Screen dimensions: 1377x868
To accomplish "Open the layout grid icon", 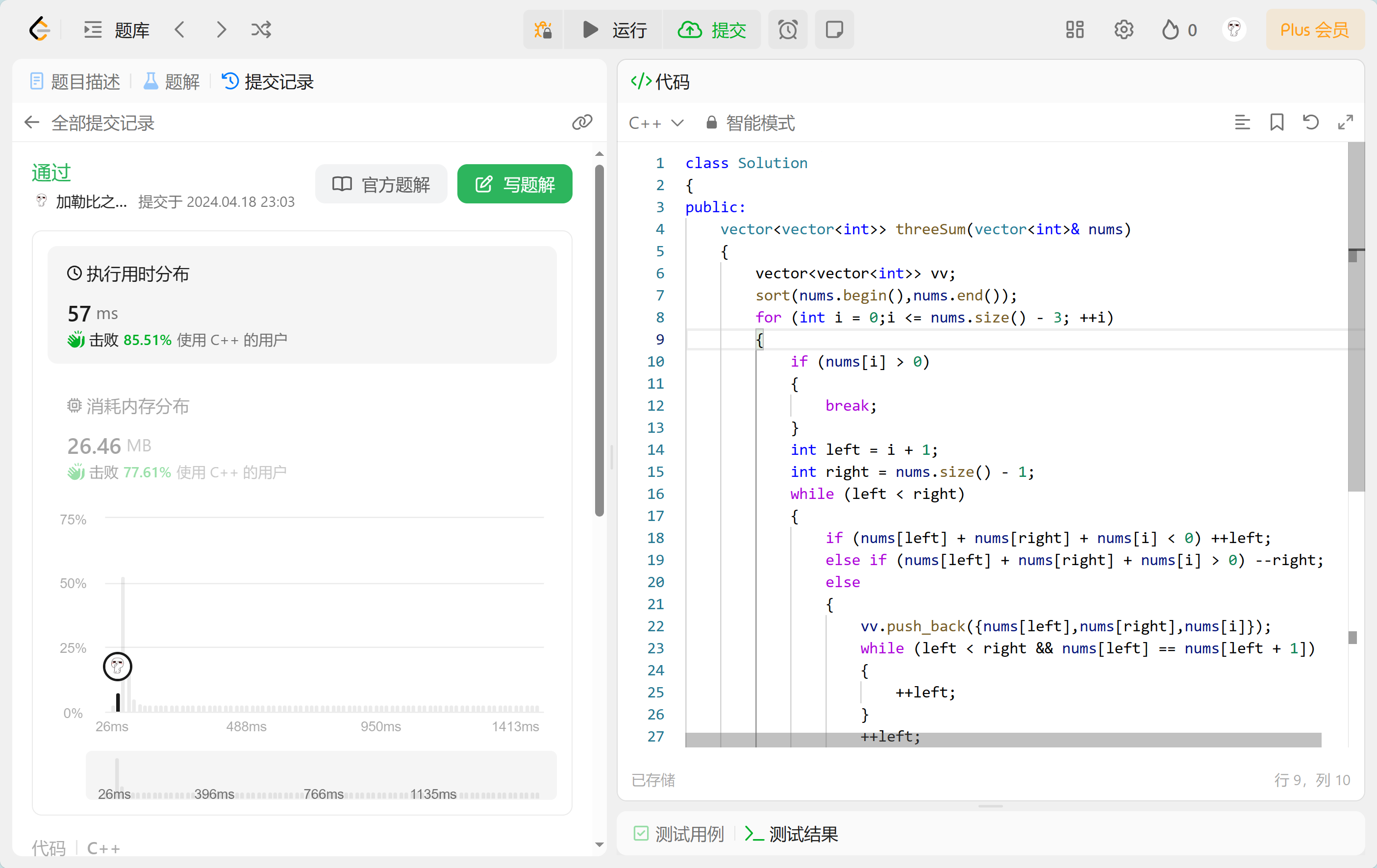I will (1074, 30).
